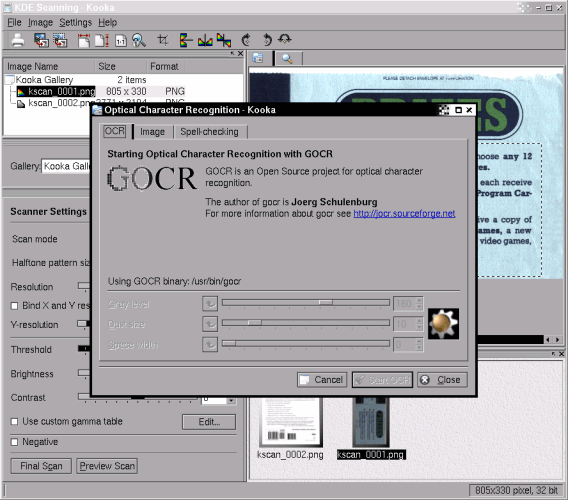The width and height of the screenshot is (568, 500).
Task: Click the Dust size value spinner
Action: [408, 324]
